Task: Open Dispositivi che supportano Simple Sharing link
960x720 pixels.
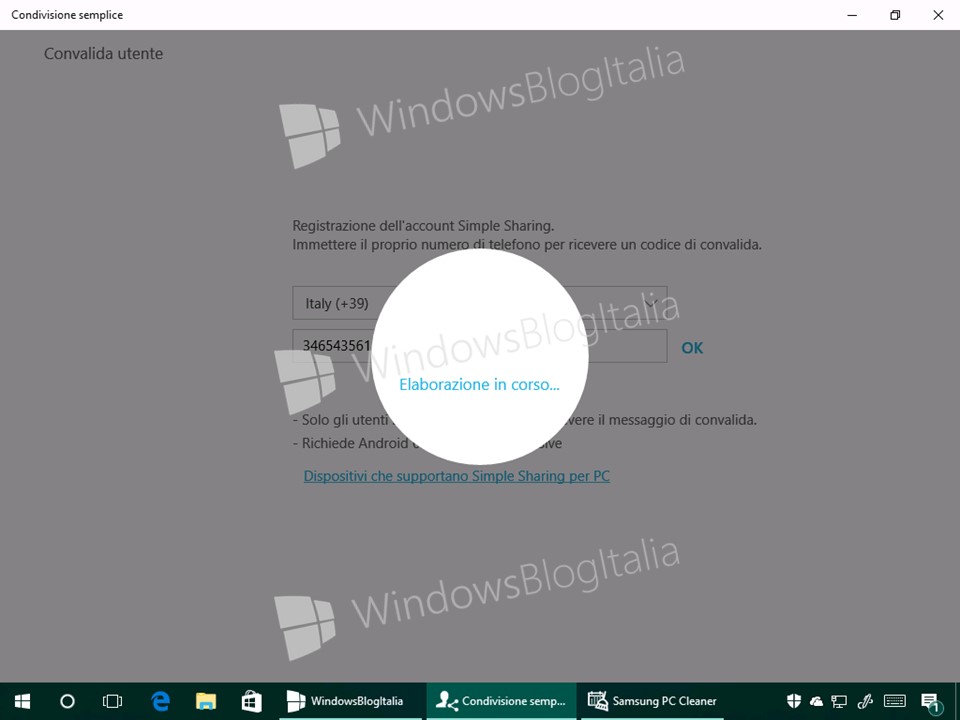Action: pyautogui.click(x=457, y=476)
